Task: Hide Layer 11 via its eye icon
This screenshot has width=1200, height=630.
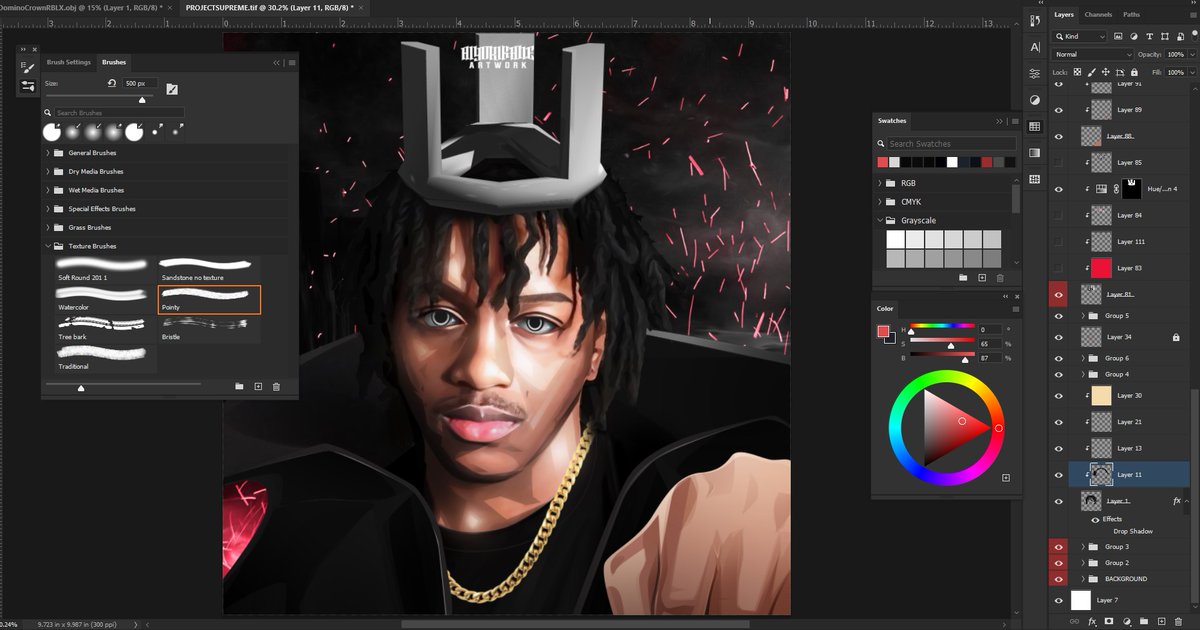Action: click(x=1059, y=474)
